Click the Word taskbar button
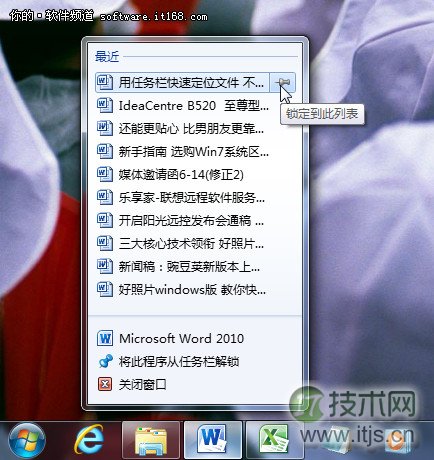 point(213,441)
